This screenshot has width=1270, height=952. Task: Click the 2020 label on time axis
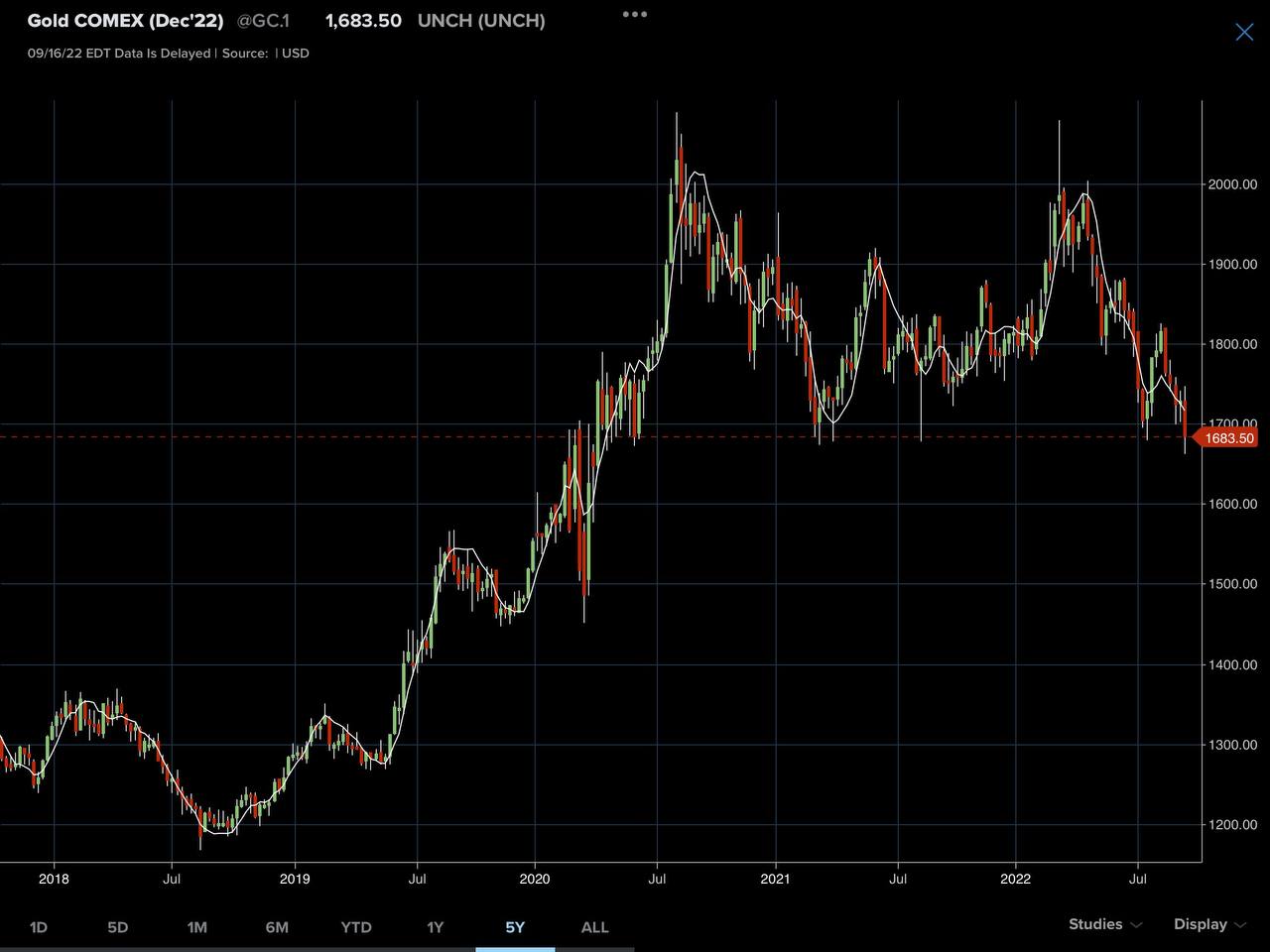point(535,879)
